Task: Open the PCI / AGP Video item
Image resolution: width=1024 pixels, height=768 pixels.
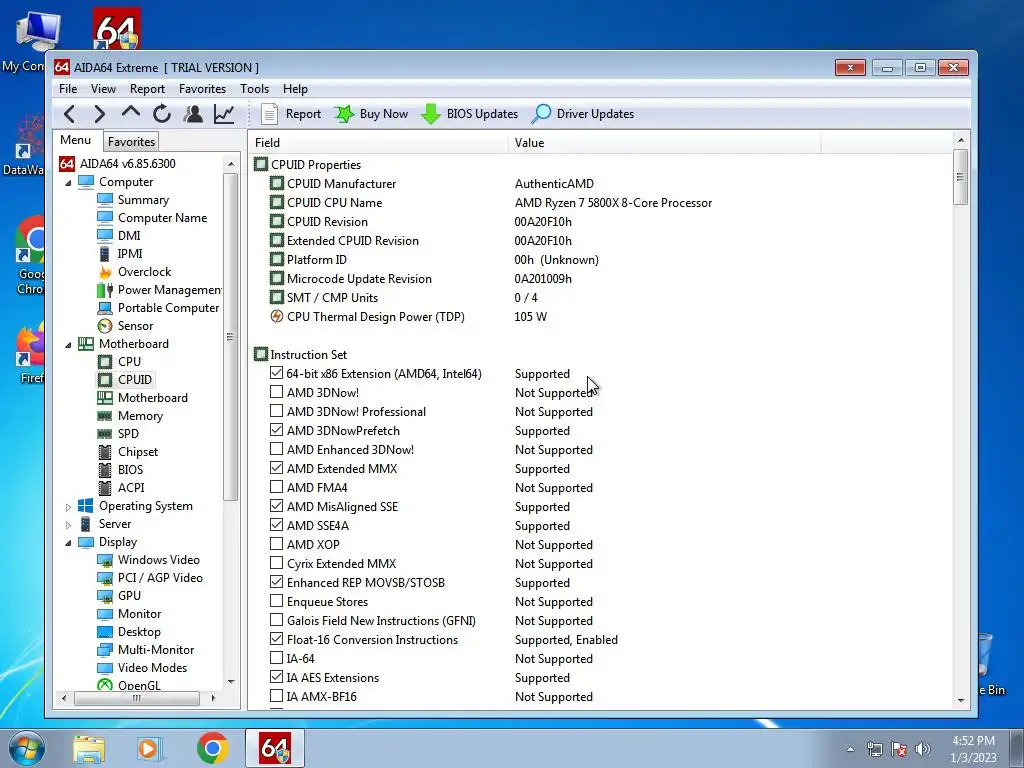Action: (x=160, y=578)
